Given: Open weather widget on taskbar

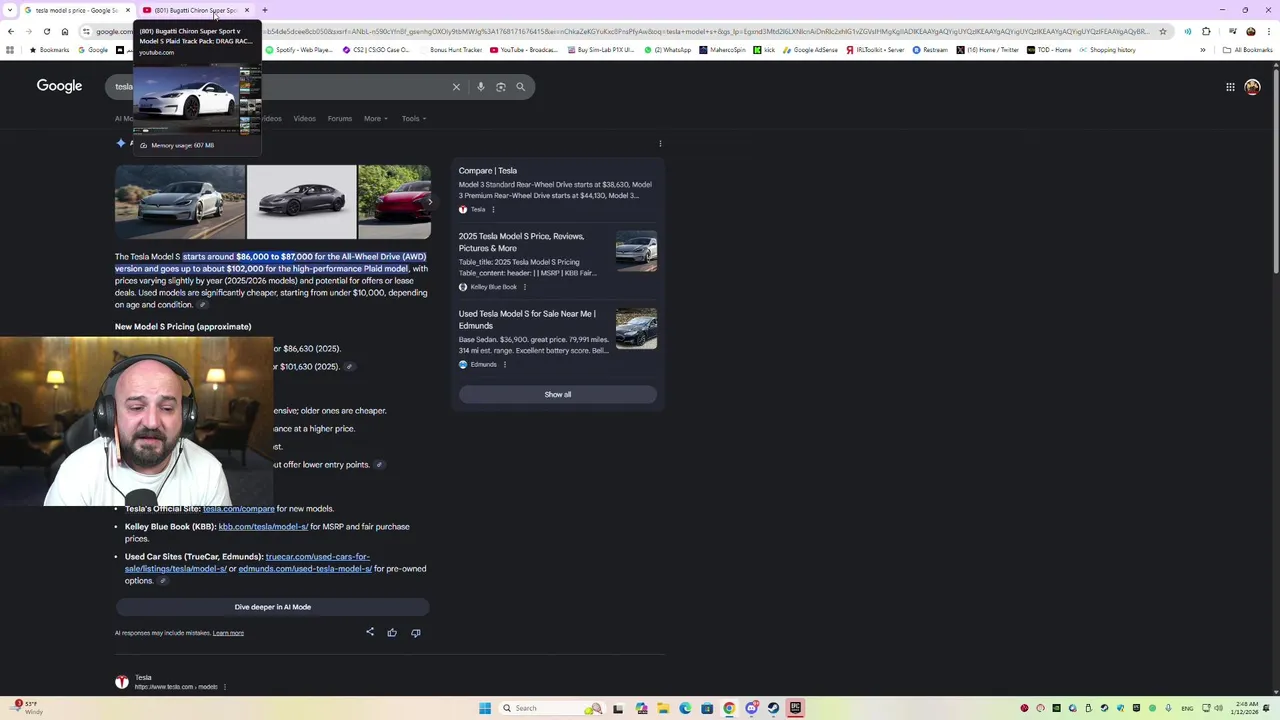Looking at the screenshot, I should (28, 708).
